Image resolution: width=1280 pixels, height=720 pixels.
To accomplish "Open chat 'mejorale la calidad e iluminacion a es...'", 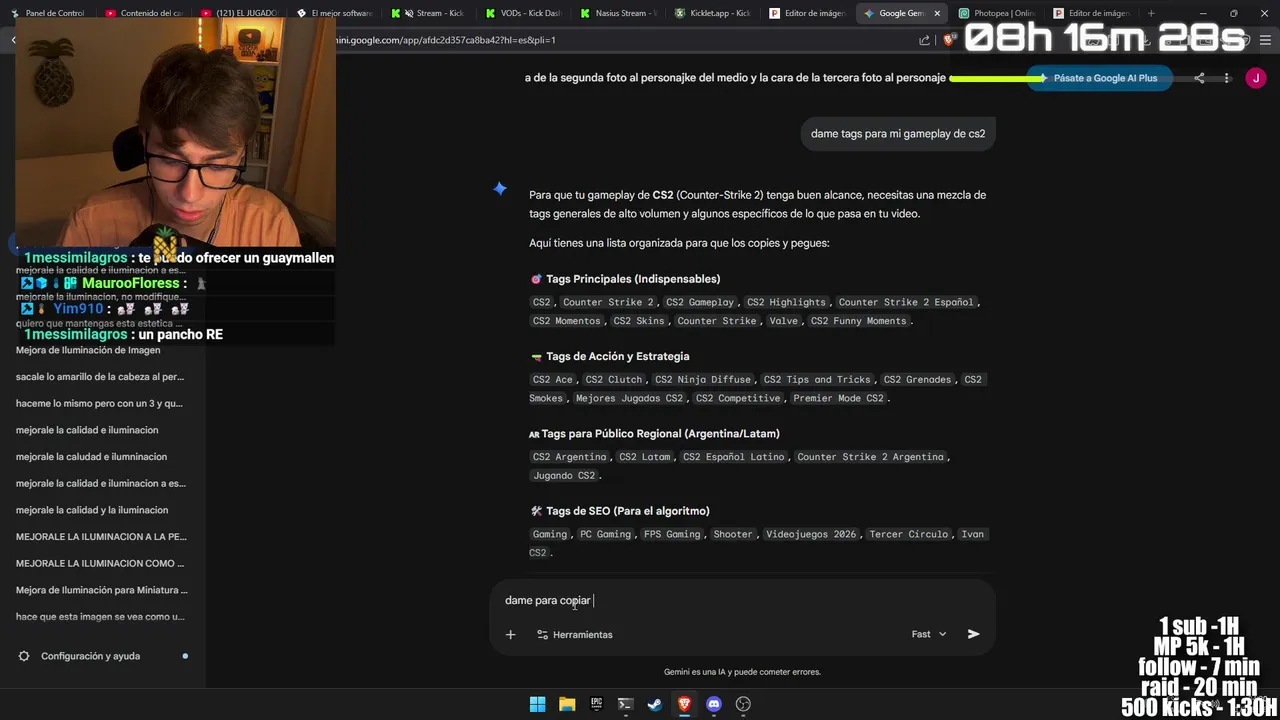I will [x=100, y=484].
